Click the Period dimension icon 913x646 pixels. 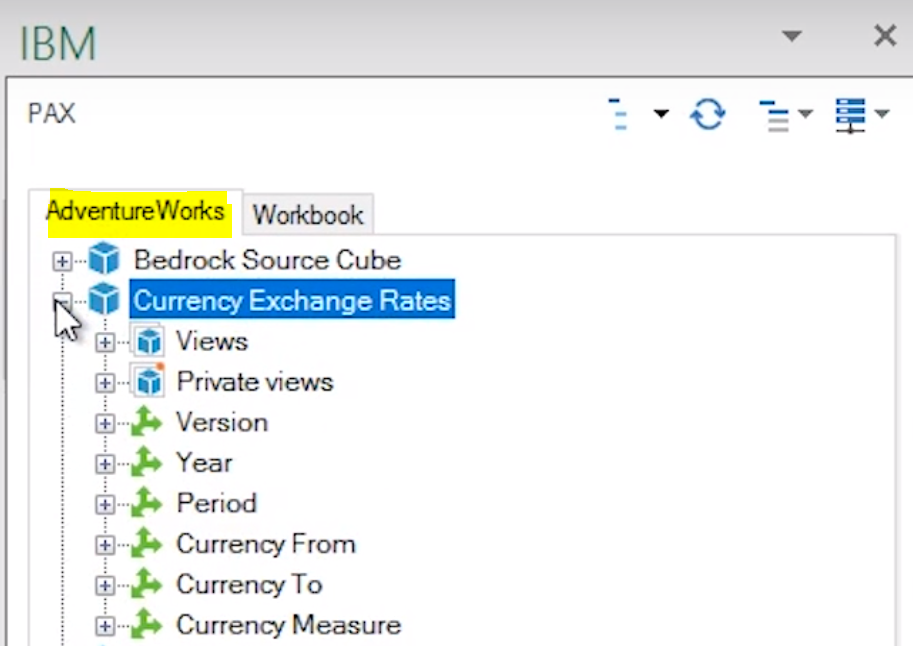pyautogui.click(x=146, y=502)
